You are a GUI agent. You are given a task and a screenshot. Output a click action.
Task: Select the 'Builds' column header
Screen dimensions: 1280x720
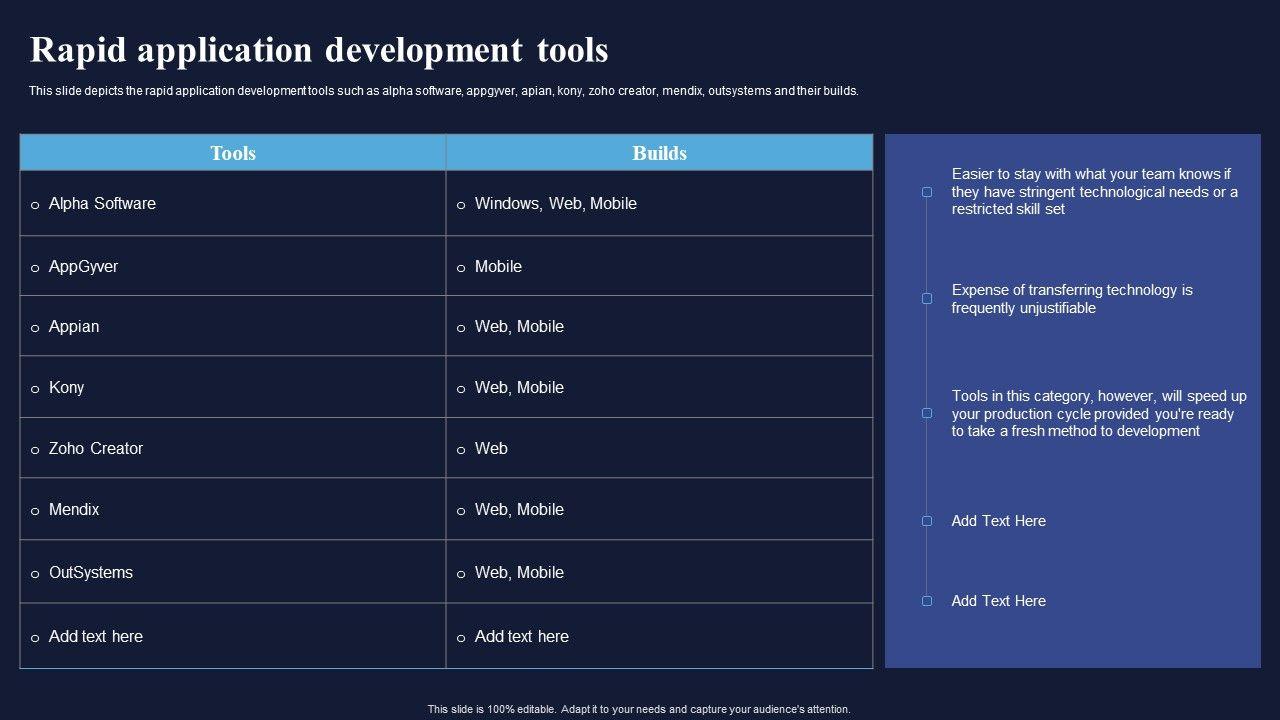[x=659, y=153]
